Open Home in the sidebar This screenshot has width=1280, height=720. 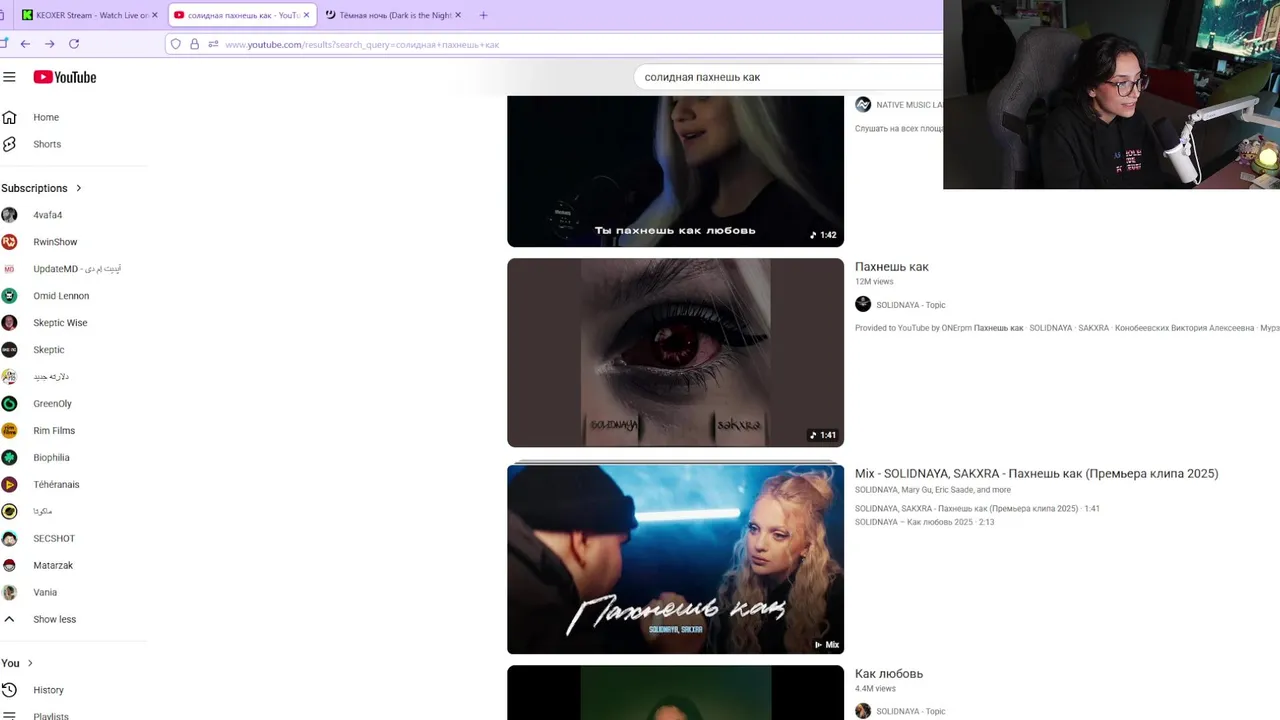pyautogui.click(x=46, y=117)
